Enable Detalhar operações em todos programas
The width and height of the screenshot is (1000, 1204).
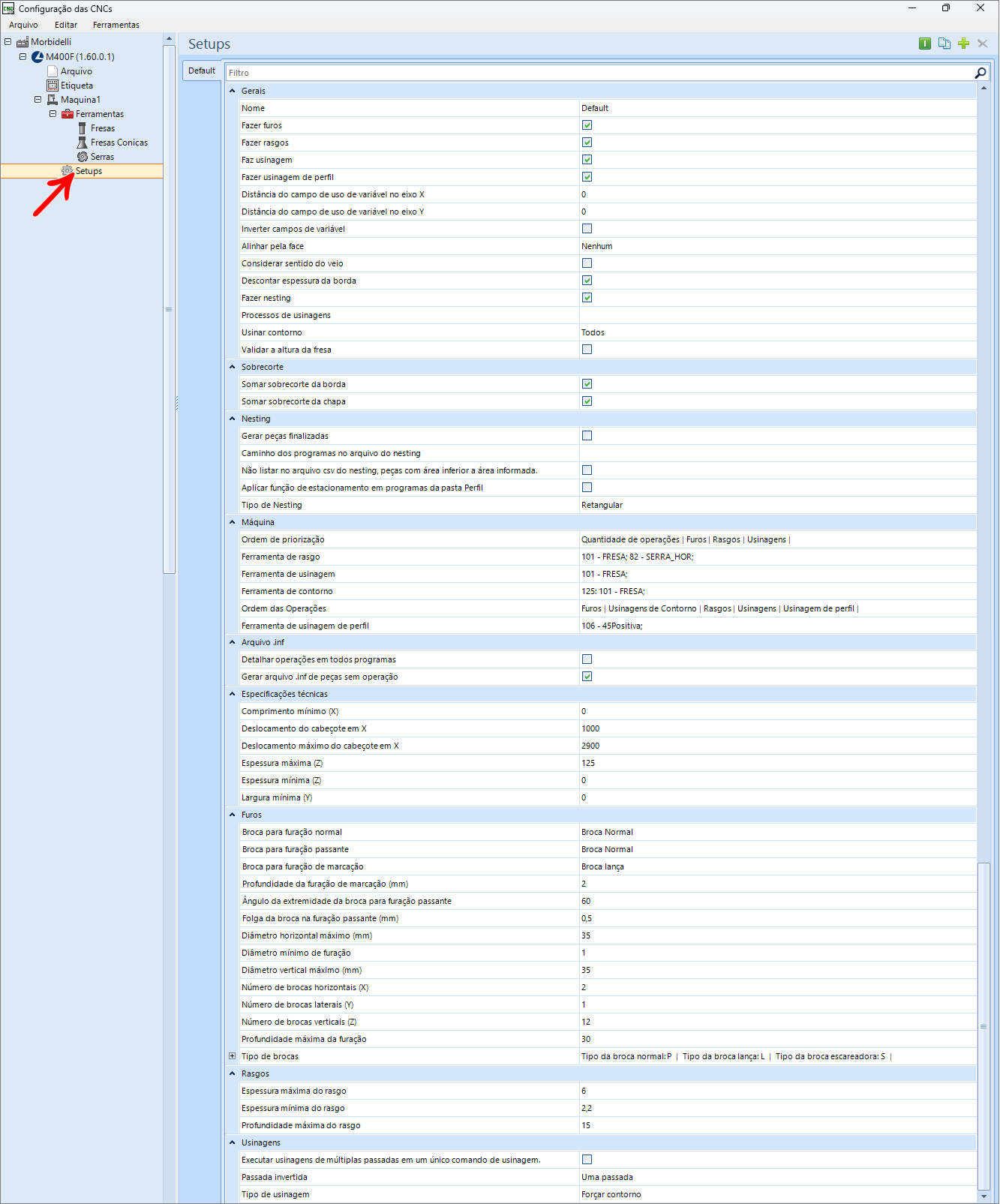coord(587,659)
